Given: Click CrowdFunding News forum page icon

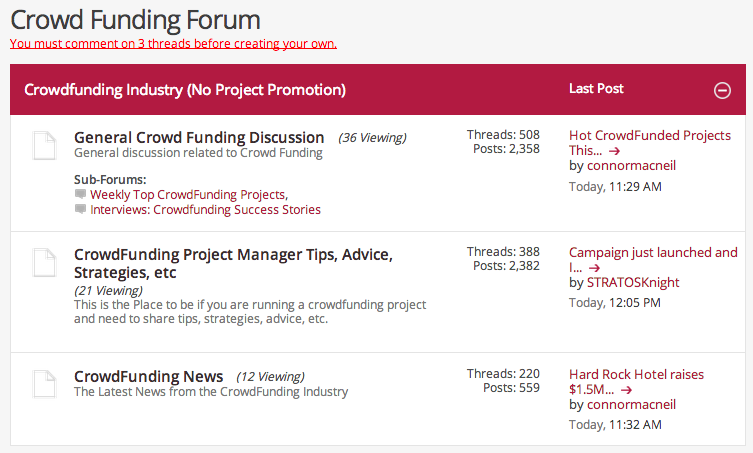Looking at the screenshot, I should 44,385.
